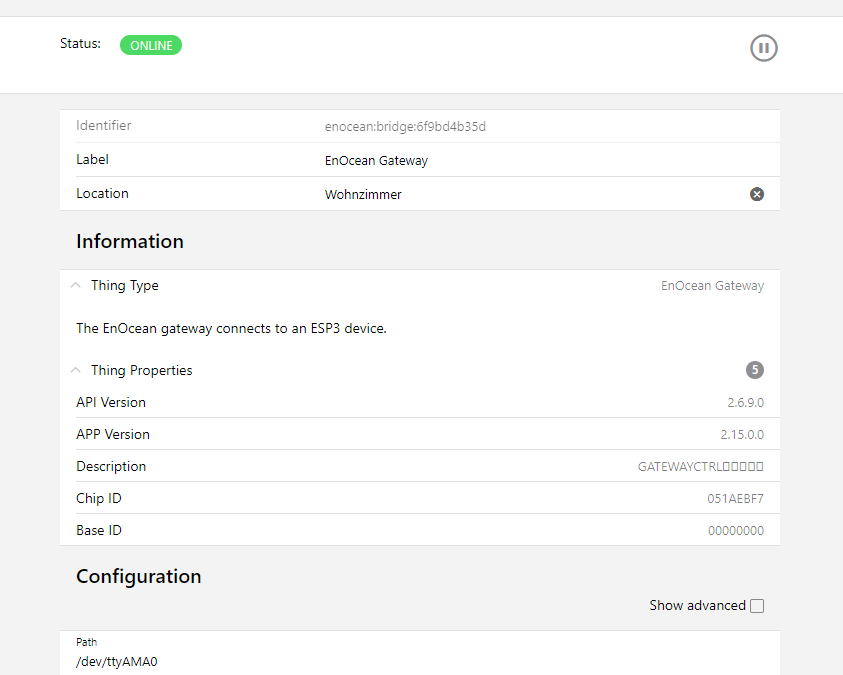
Task: Click the Thing Properties count badge
Action: [x=755, y=370]
